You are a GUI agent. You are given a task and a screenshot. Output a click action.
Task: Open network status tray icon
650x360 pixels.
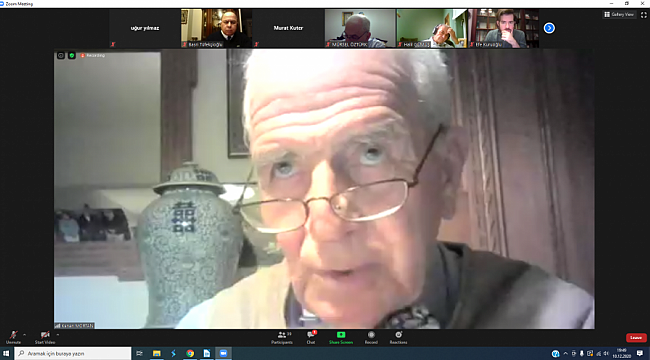click(x=599, y=353)
